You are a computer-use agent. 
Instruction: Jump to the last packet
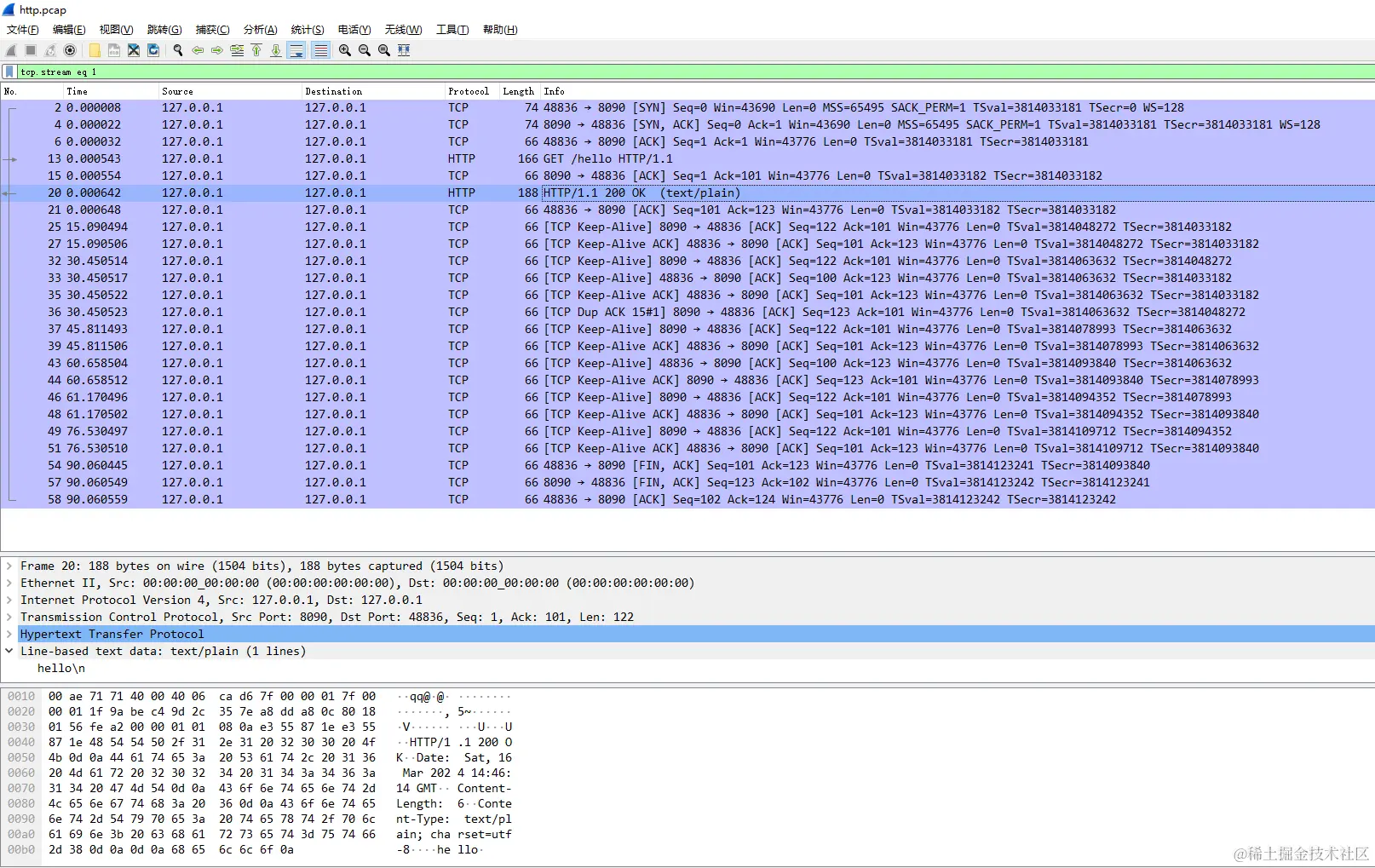(276, 50)
